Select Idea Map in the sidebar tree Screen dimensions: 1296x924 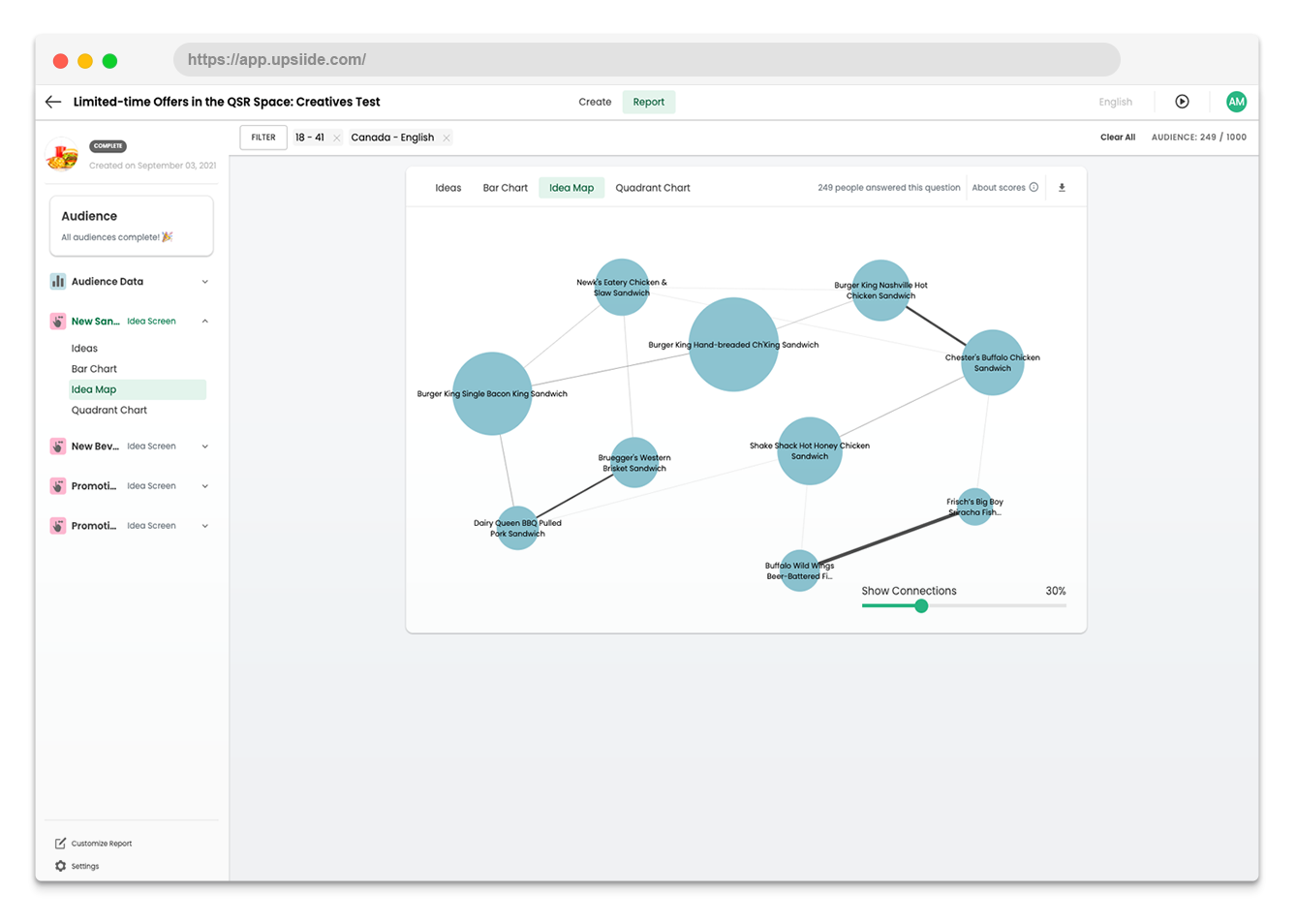(137, 389)
